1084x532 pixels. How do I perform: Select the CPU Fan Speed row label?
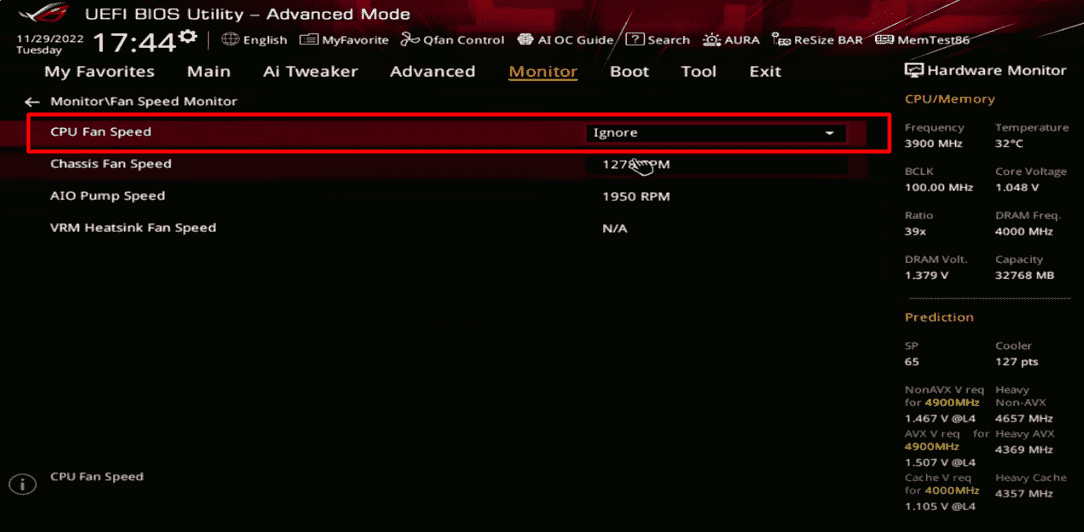[x=100, y=132]
